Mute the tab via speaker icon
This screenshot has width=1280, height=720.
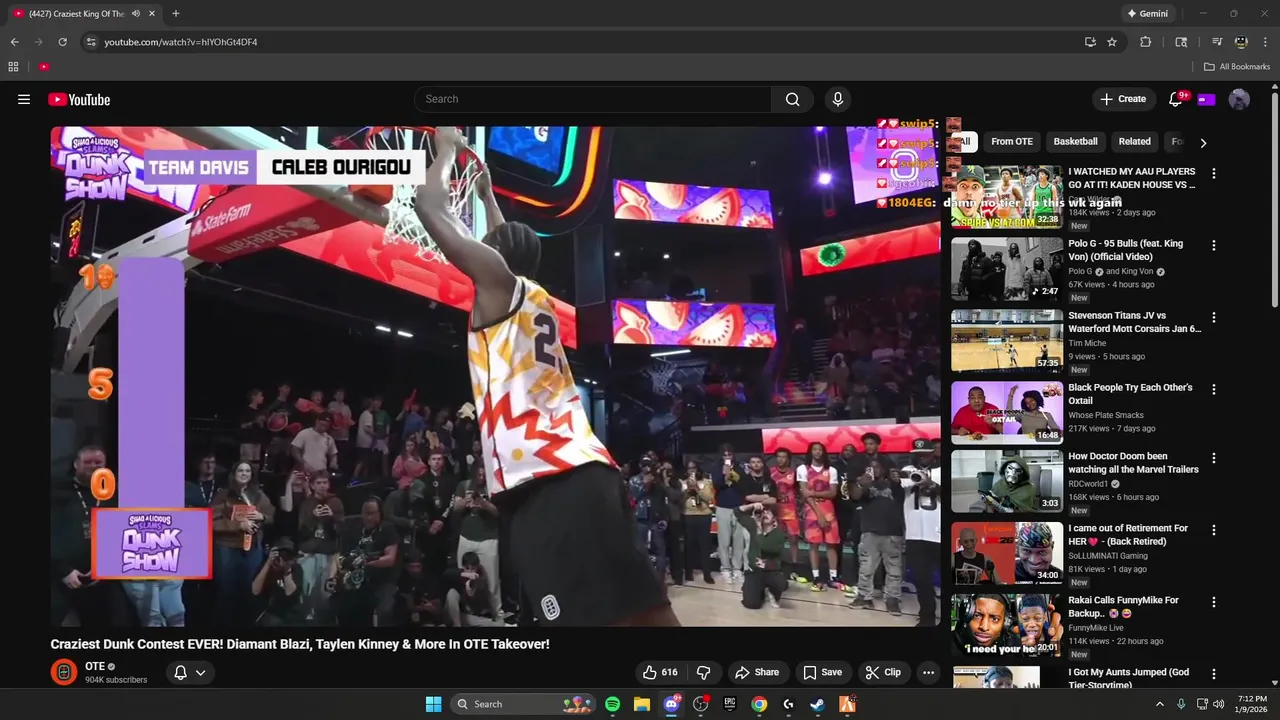click(x=135, y=14)
